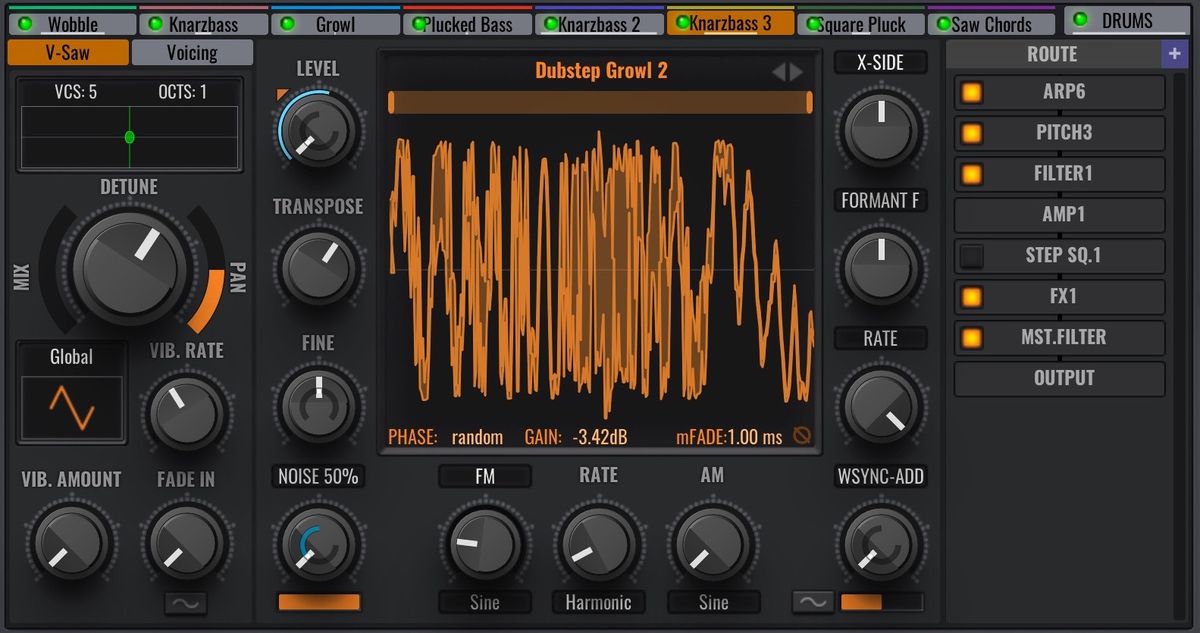
Task: Click the blue plus icon in the ROUTE header
Action: 1176,53
